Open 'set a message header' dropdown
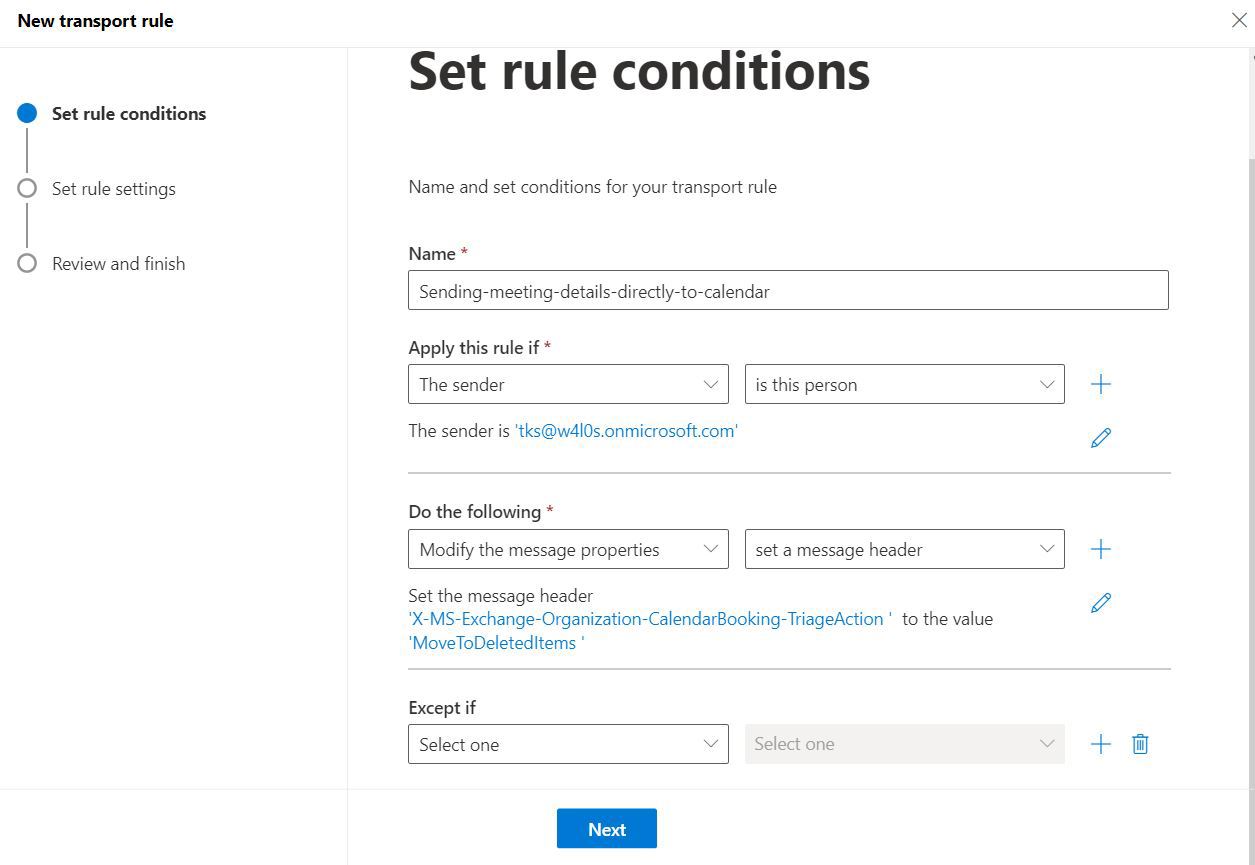 point(904,550)
